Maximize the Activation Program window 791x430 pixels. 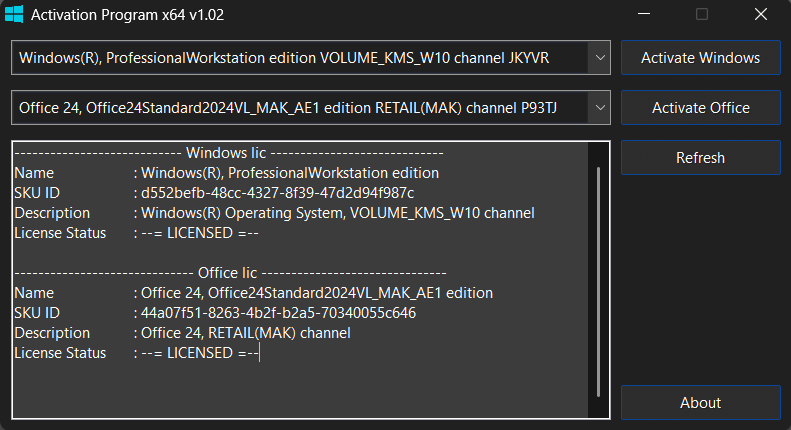pos(702,15)
